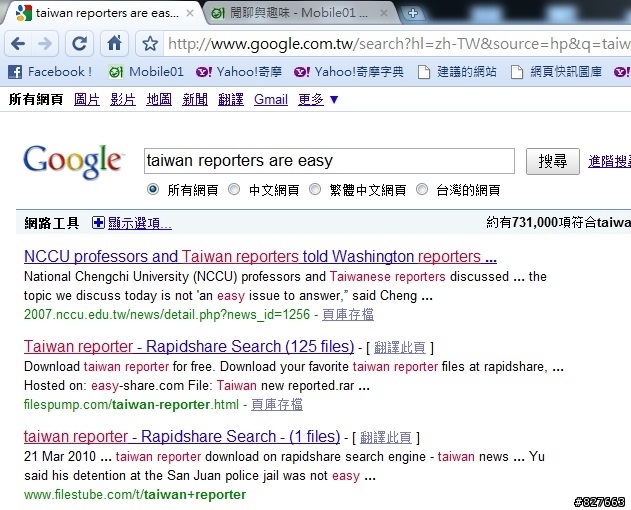Close the Mobile01 tab

(x=384, y=13)
